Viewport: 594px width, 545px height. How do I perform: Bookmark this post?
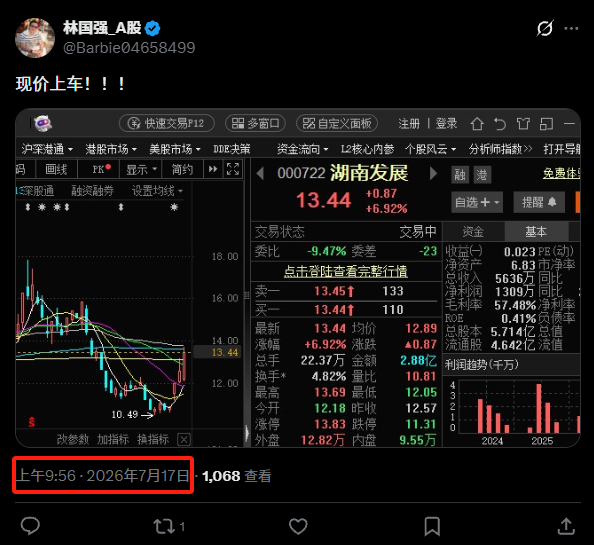(432, 526)
